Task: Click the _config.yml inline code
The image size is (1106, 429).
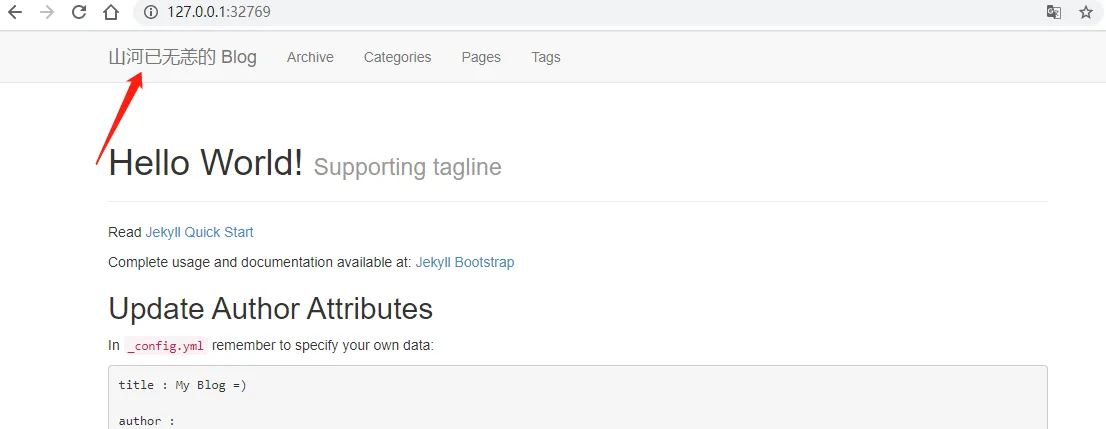Action: pos(166,346)
